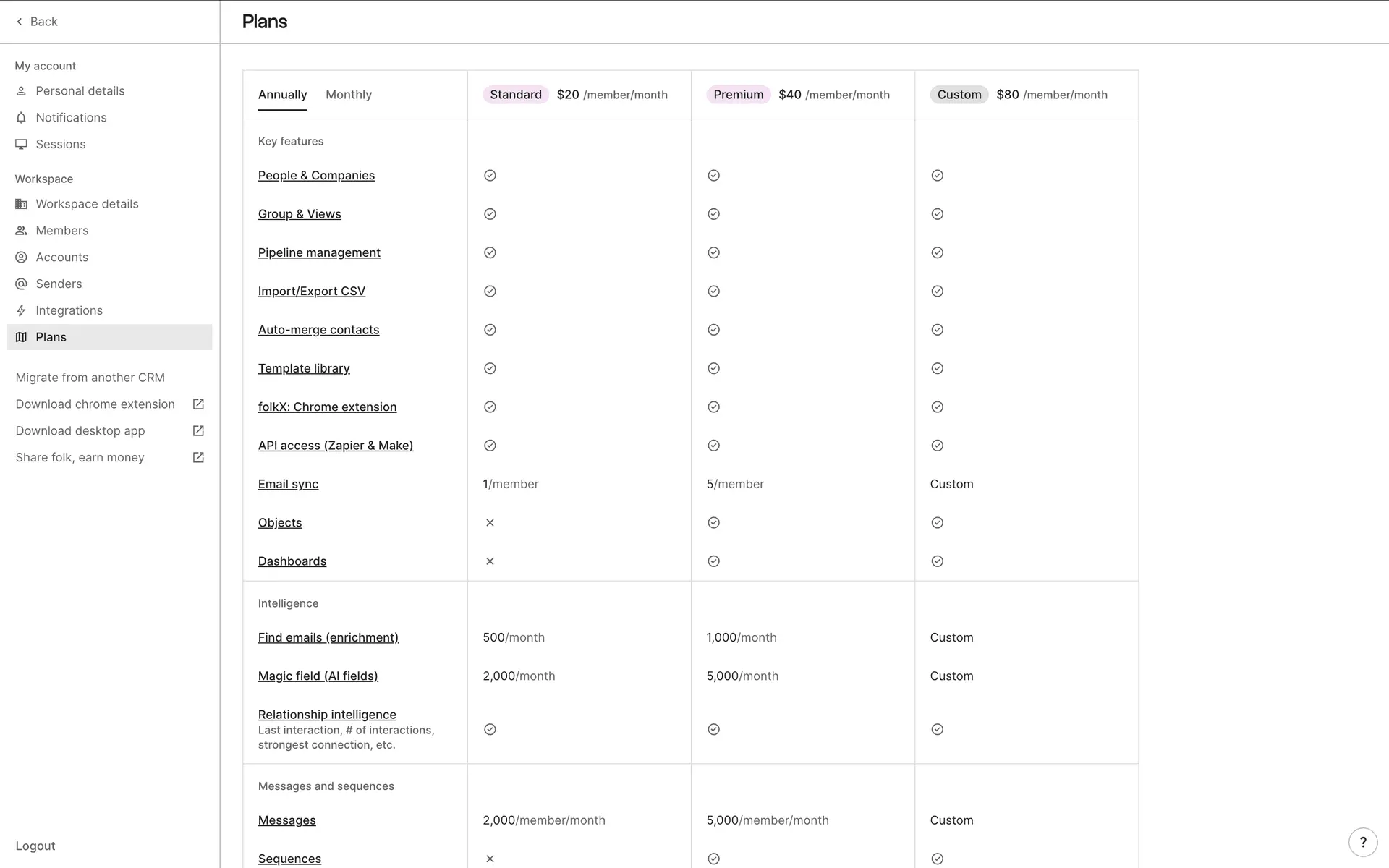Open the help question mark button
Viewport: 1389px width, 868px height.
tap(1363, 842)
